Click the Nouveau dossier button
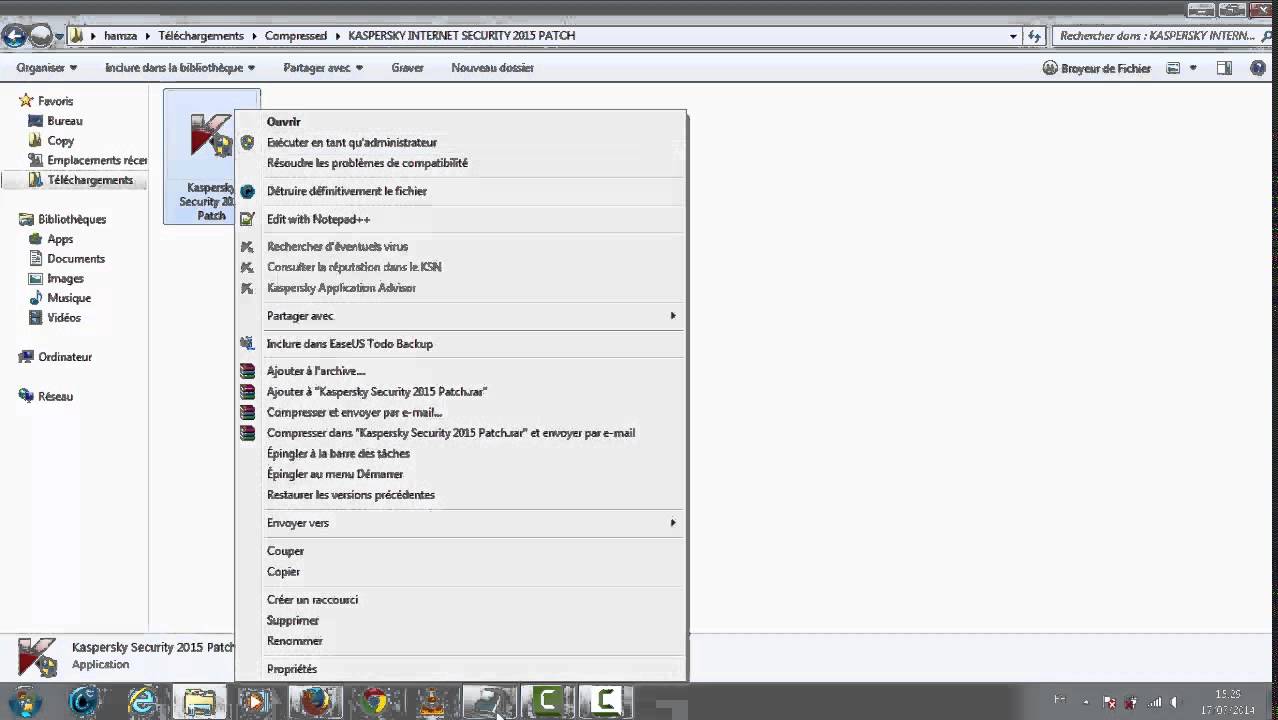The width and height of the screenshot is (1278, 720). pos(492,68)
